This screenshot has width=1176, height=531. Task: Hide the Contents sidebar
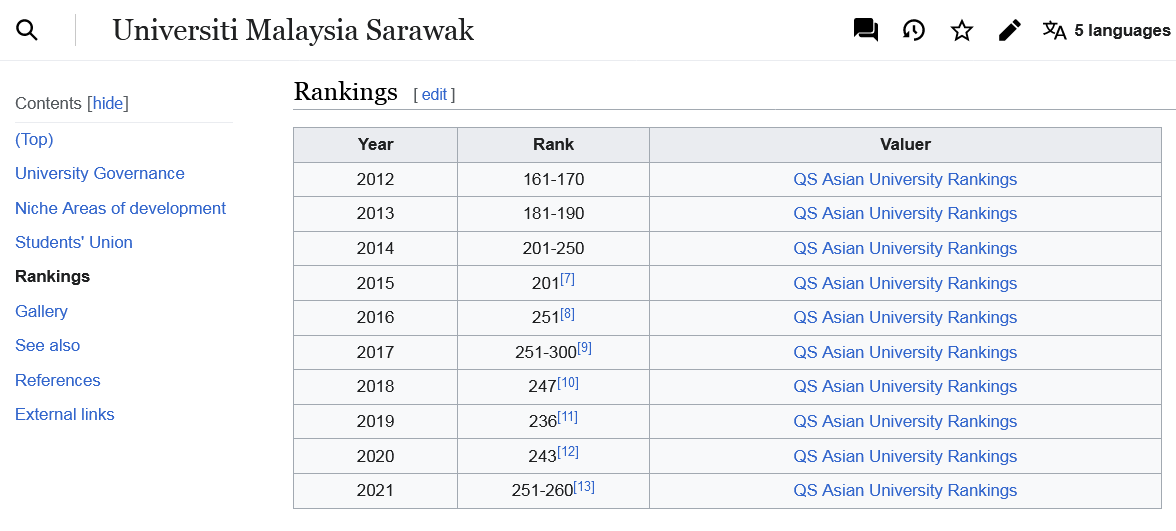pyautogui.click(x=108, y=104)
